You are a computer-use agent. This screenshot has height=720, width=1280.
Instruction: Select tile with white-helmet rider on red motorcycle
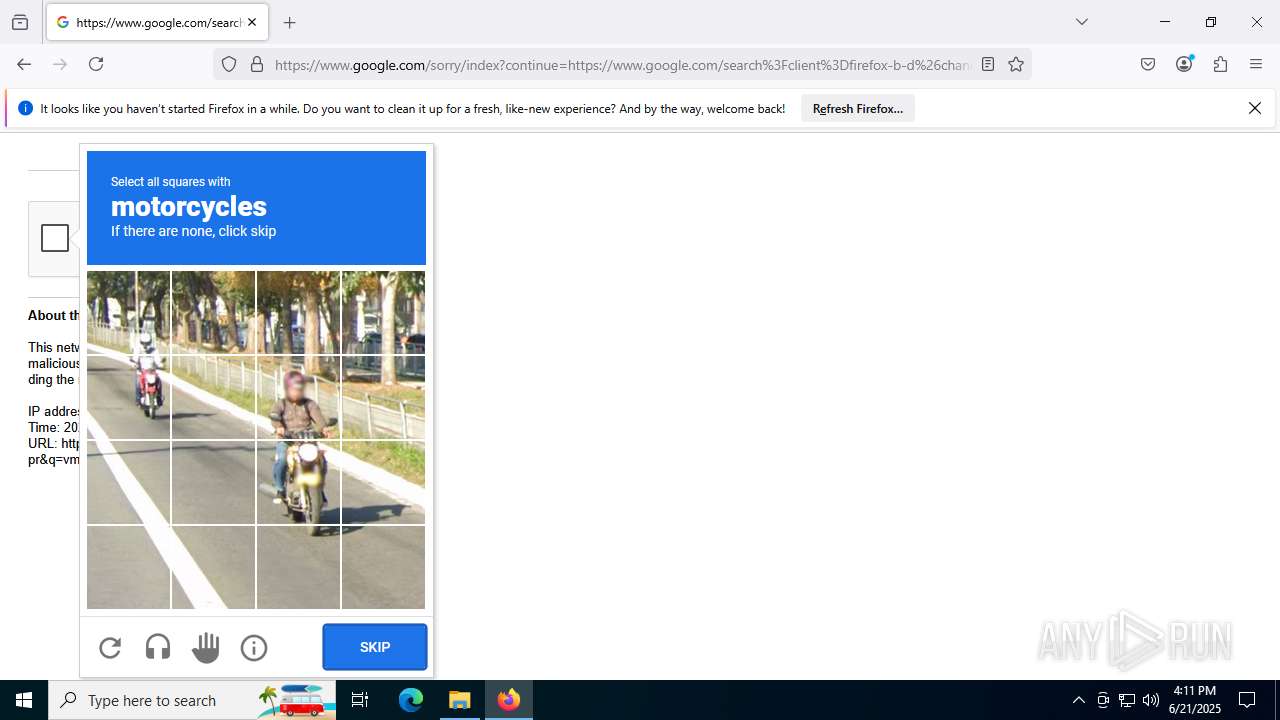[x=128, y=397]
